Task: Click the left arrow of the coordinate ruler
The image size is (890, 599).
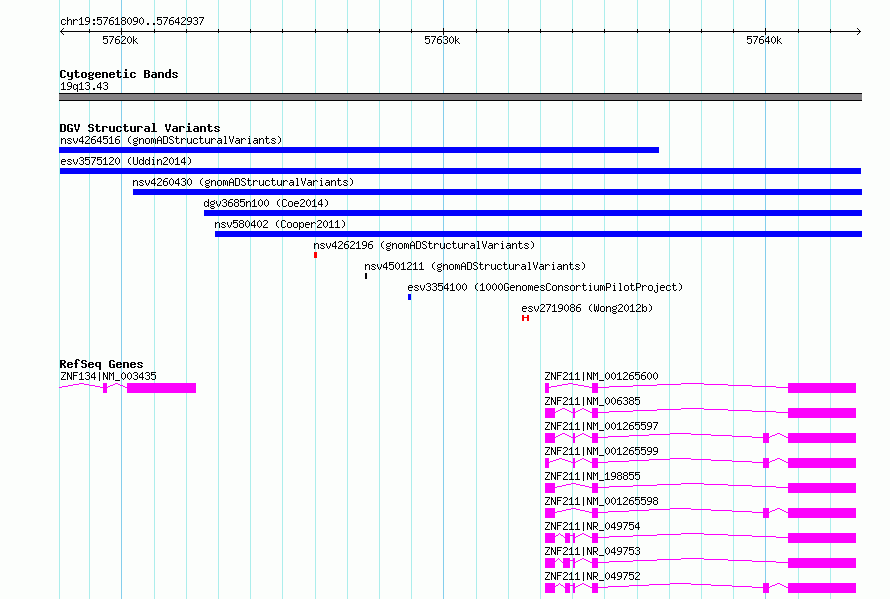Action: coord(62,31)
